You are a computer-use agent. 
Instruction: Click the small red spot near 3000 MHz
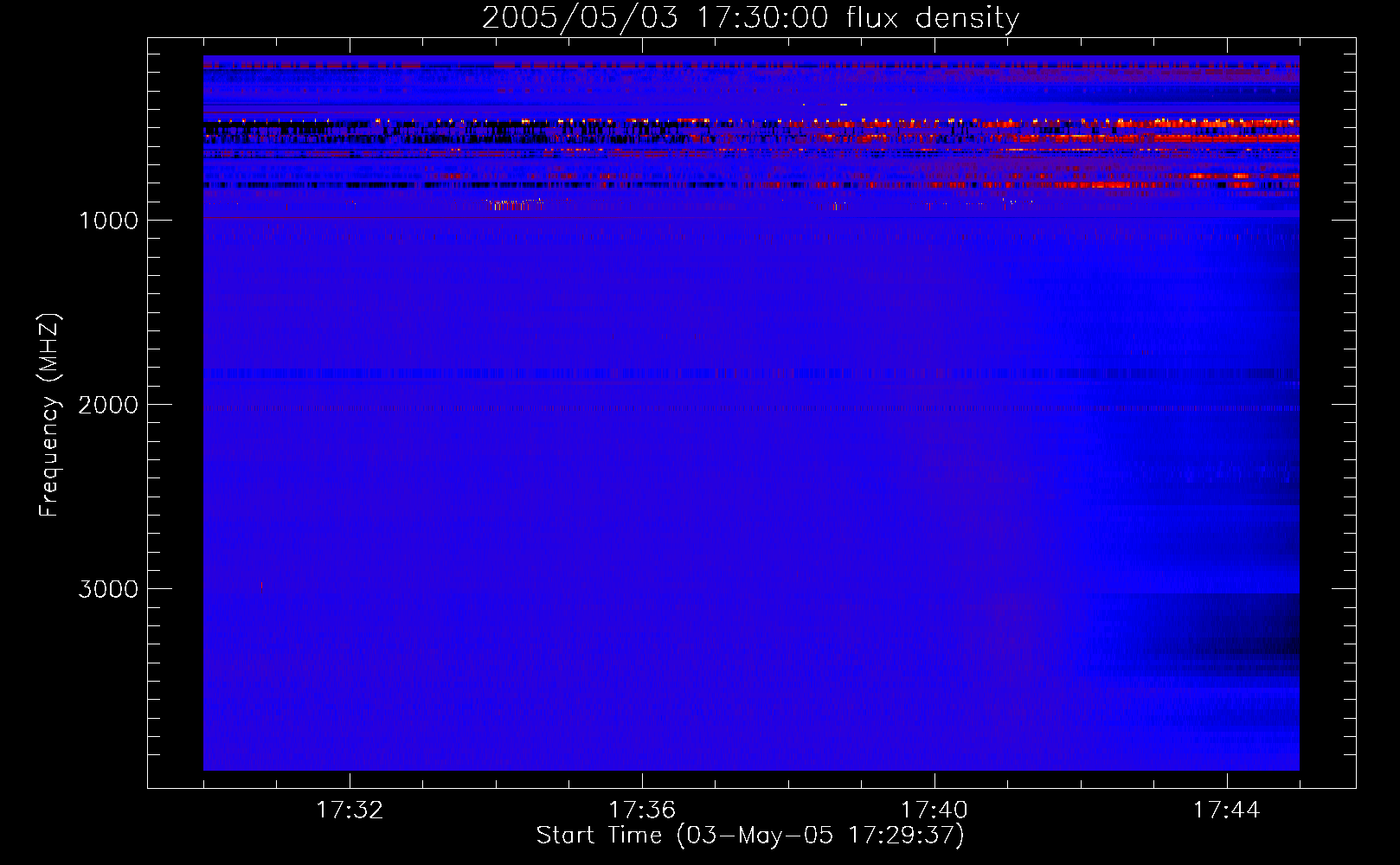coord(261,587)
